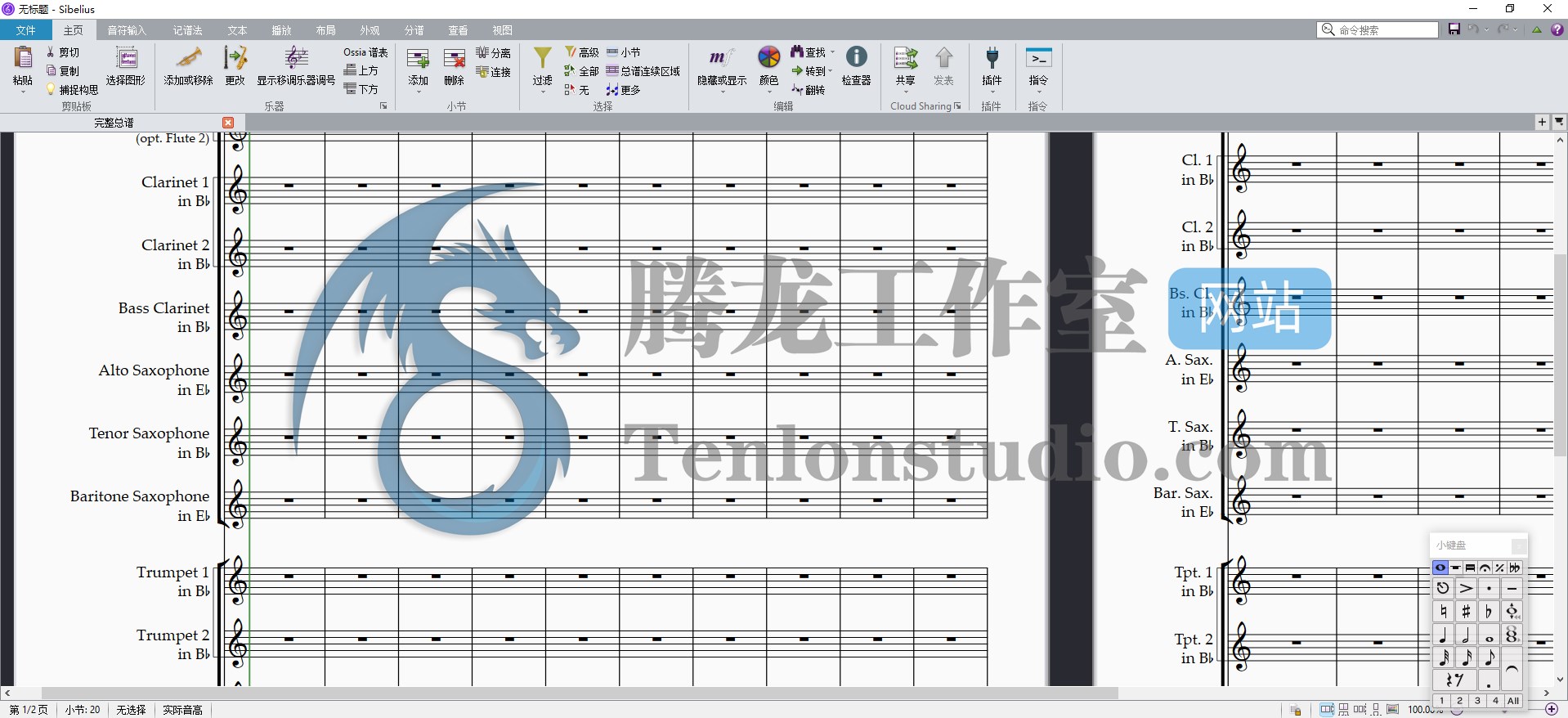
Task: Click Advanced filter (高级) button
Action: click(581, 52)
